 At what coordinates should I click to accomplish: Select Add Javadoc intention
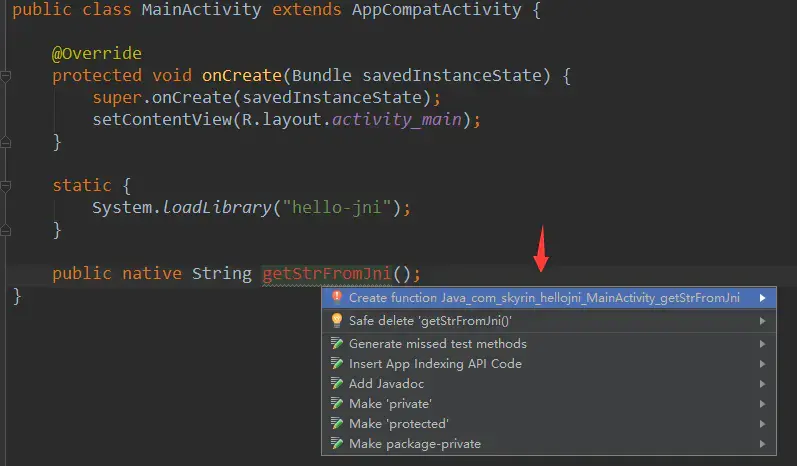pos(549,384)
